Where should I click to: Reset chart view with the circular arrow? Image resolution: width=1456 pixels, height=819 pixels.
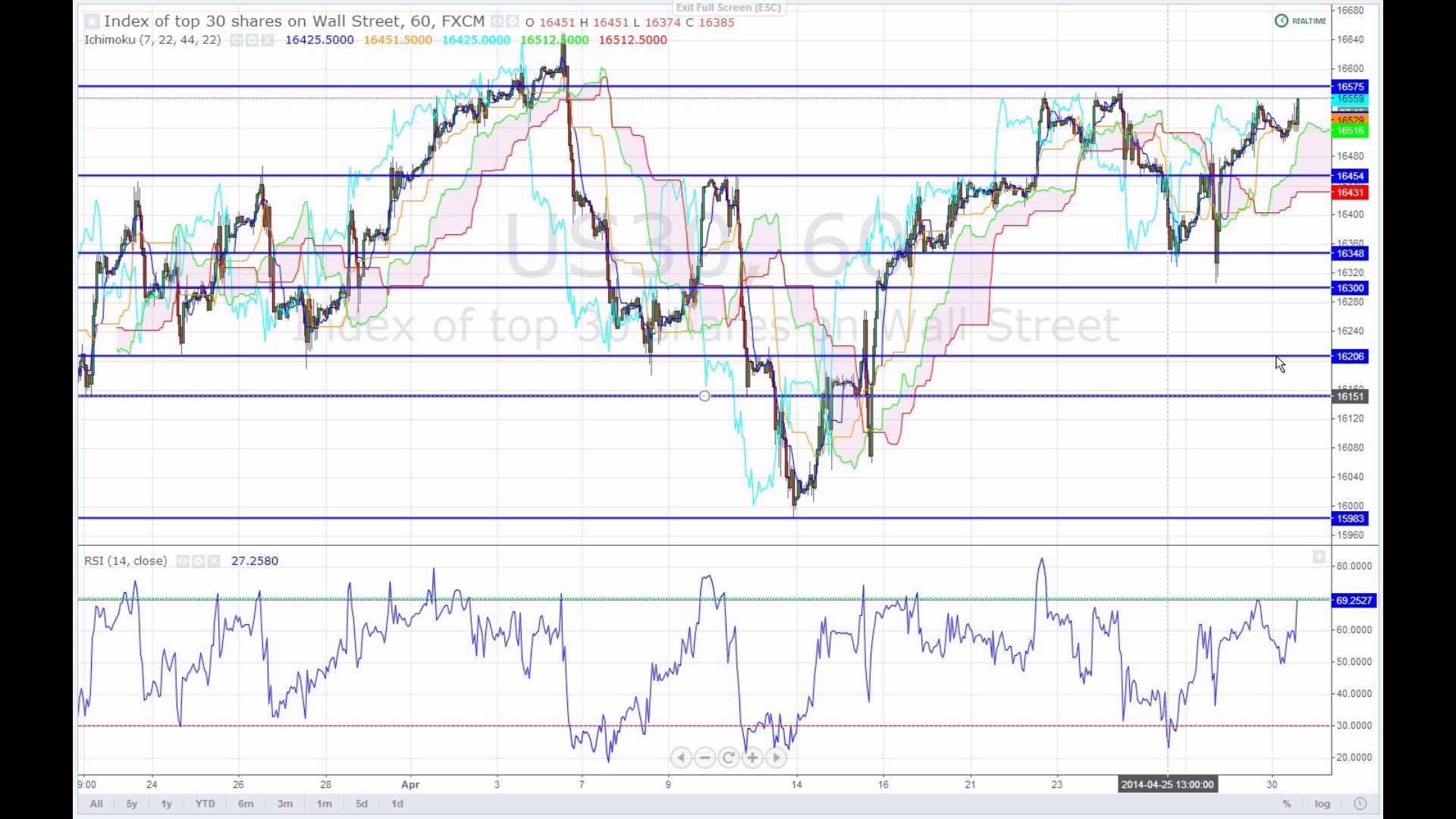pyautogui.click(x=729, y=758)
